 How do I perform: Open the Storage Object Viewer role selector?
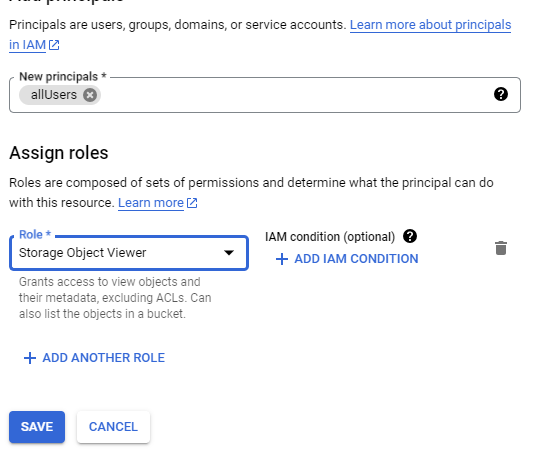point(129,253)
